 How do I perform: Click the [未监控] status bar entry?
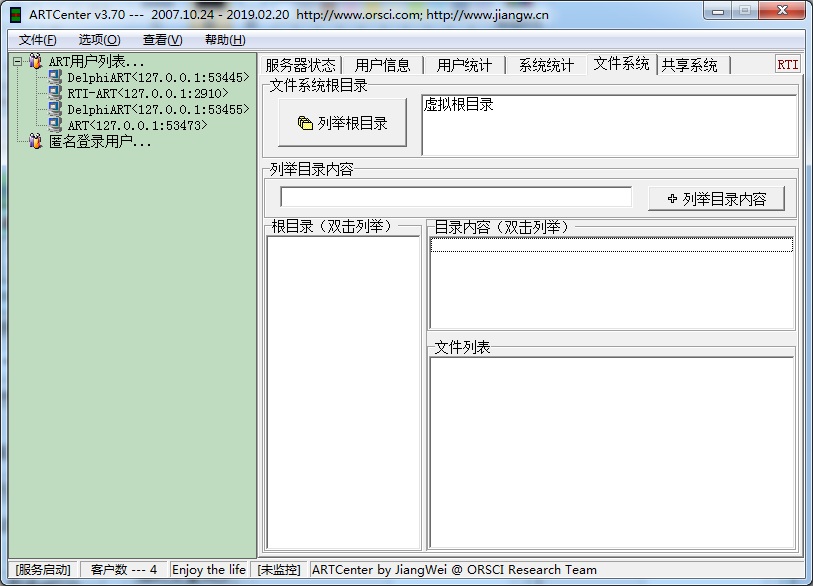(279, 570)
